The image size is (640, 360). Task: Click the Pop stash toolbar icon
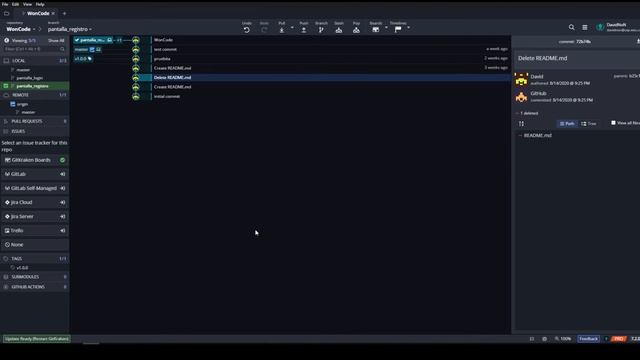pos(356,30)
